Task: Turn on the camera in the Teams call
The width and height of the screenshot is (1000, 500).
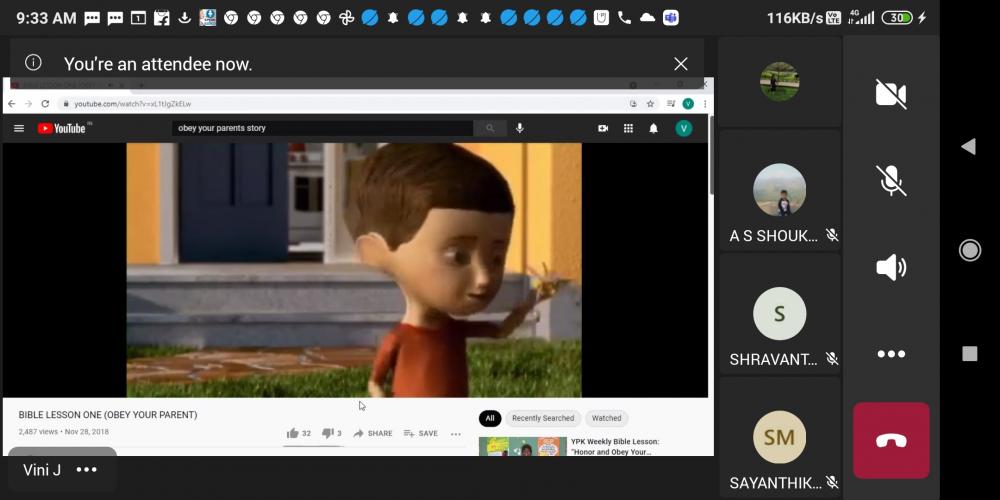Action: (x=891, y=94)
